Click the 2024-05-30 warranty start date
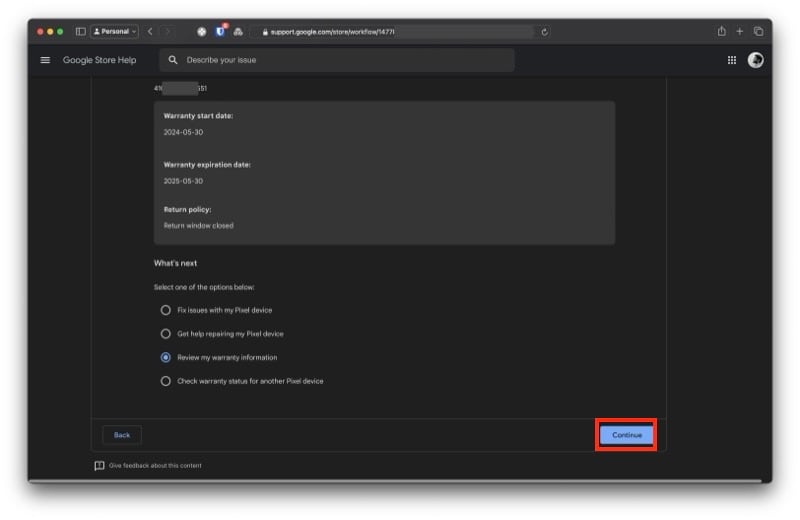 tap(183, 132)
